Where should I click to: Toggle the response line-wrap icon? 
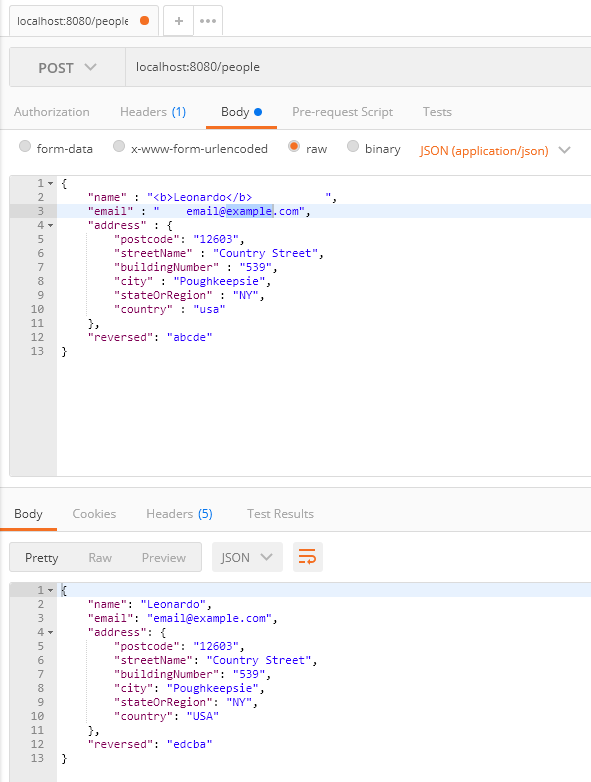coord(308,557)
